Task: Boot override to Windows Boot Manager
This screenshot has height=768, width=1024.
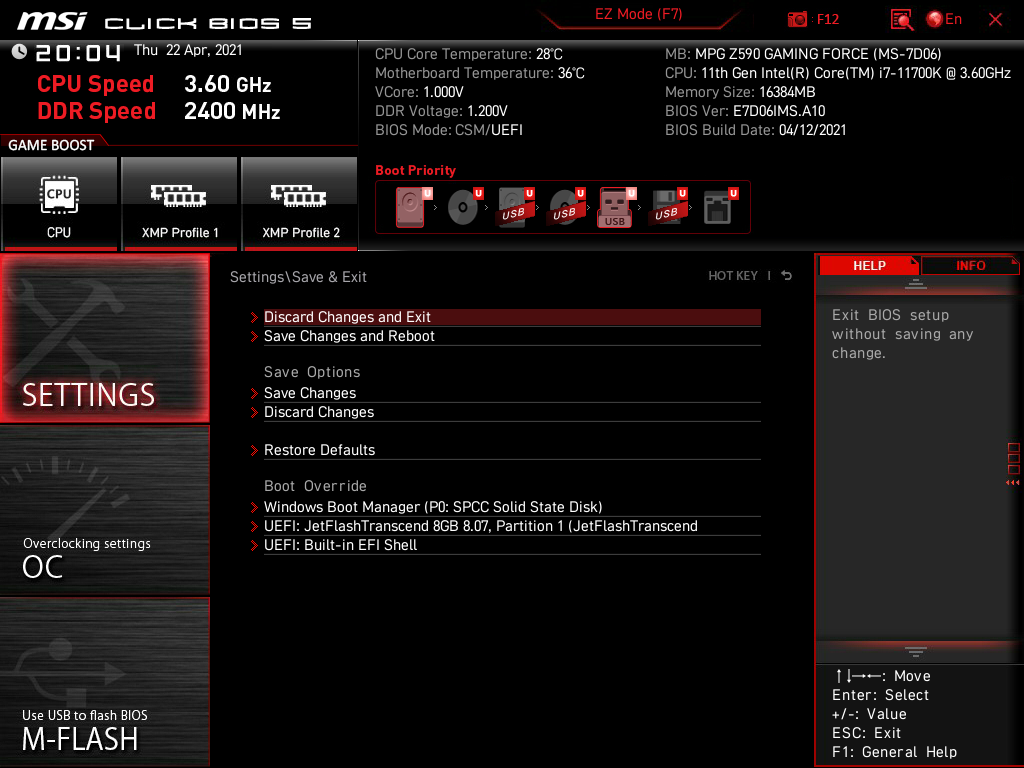Action: (x=512, y=507)
